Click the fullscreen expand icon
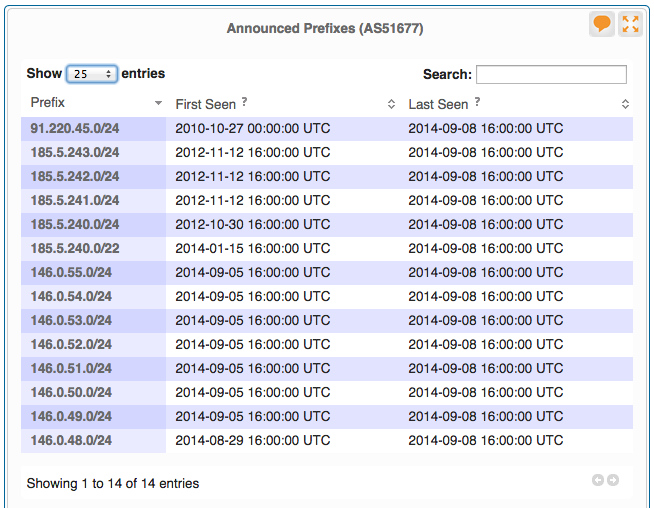Image resolution: width=654 pixels, height=508 pixels. tap(630, 25)
